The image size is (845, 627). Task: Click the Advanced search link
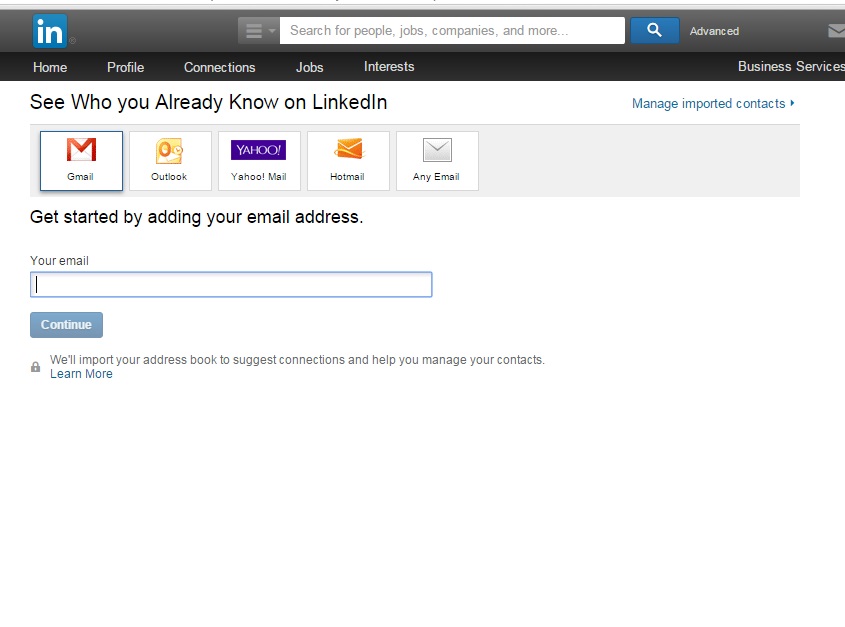click(x=714, y=31)
